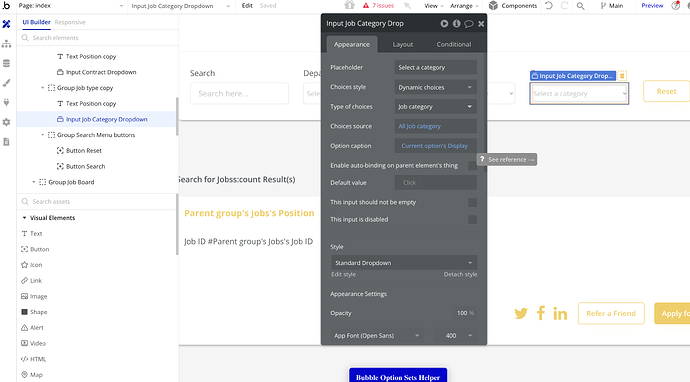Check This input should not be empty

click(x=473, y=202)
